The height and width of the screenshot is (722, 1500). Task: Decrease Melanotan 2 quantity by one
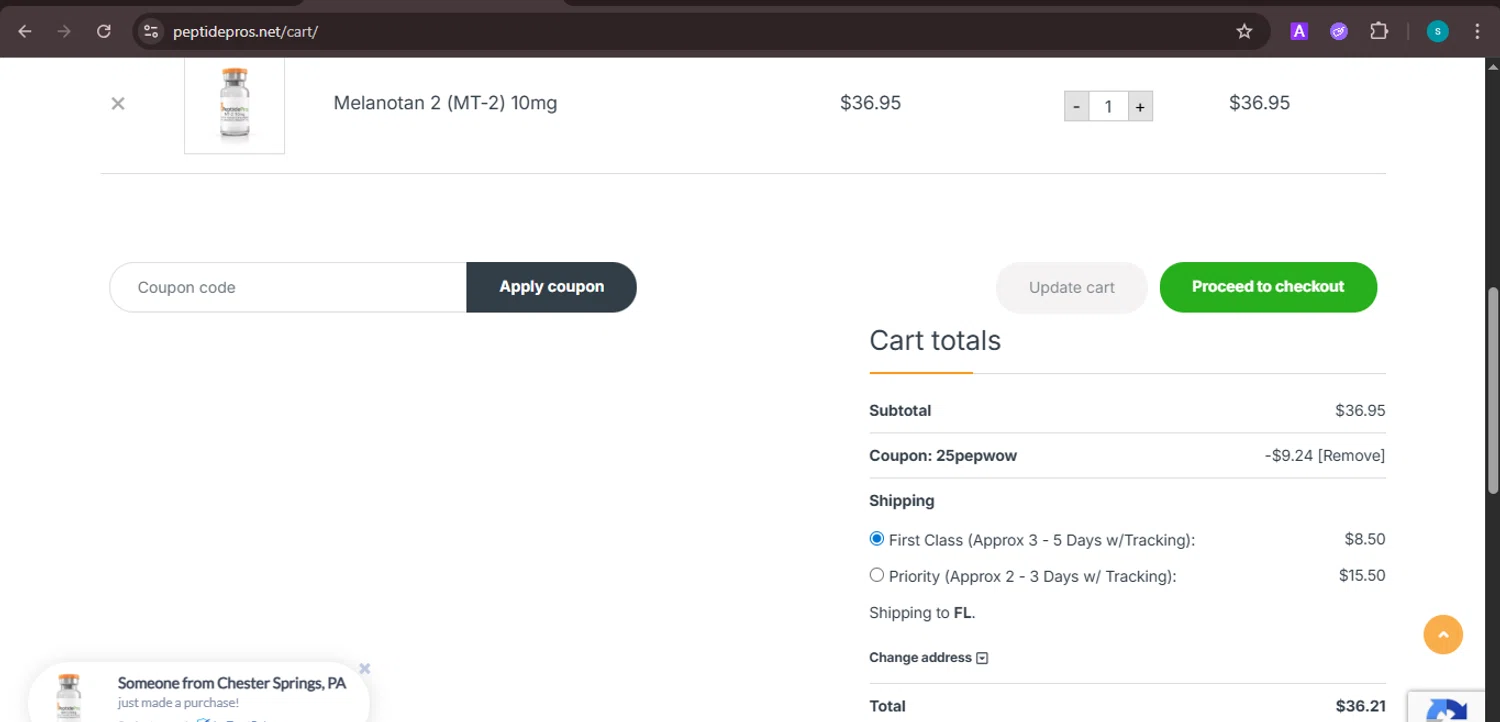(x=1076, y=106)
